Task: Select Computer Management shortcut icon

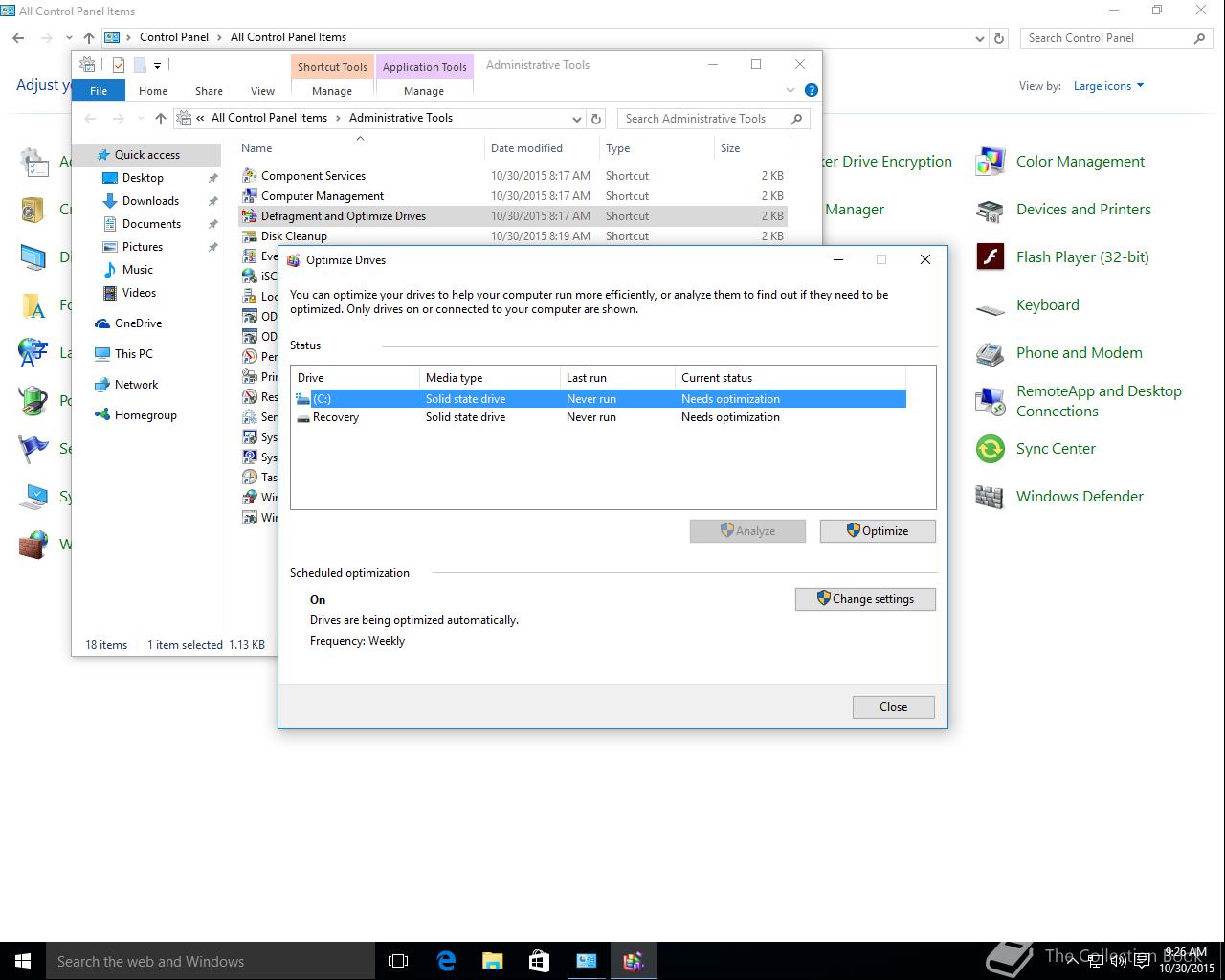Action: pyautogui.click(x=250, y=196)
